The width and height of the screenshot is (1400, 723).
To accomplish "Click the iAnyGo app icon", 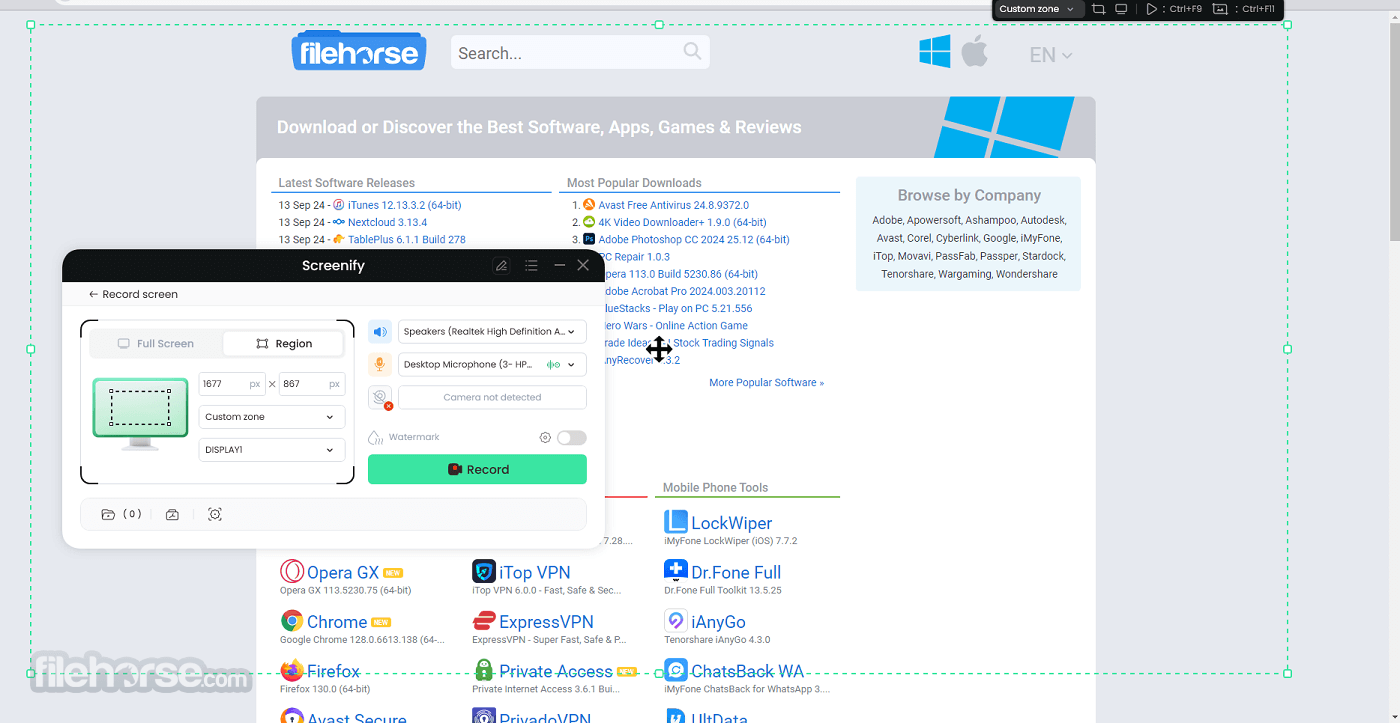I will pyautogui.click(x=676, y=621).
